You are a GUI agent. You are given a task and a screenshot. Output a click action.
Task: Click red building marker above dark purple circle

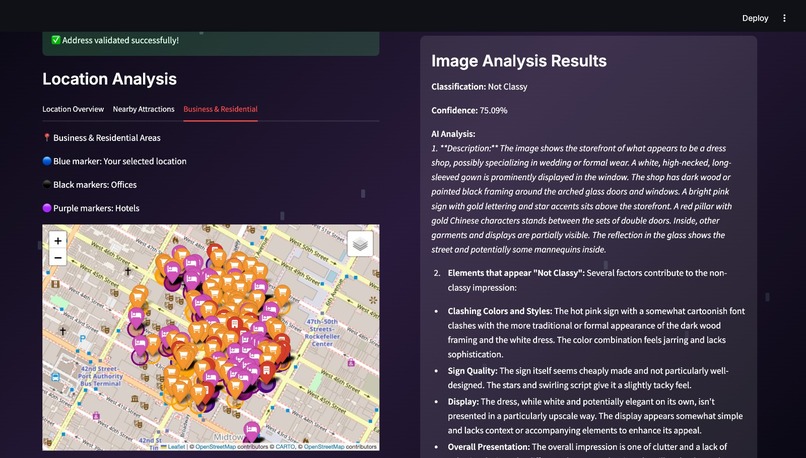266,372
